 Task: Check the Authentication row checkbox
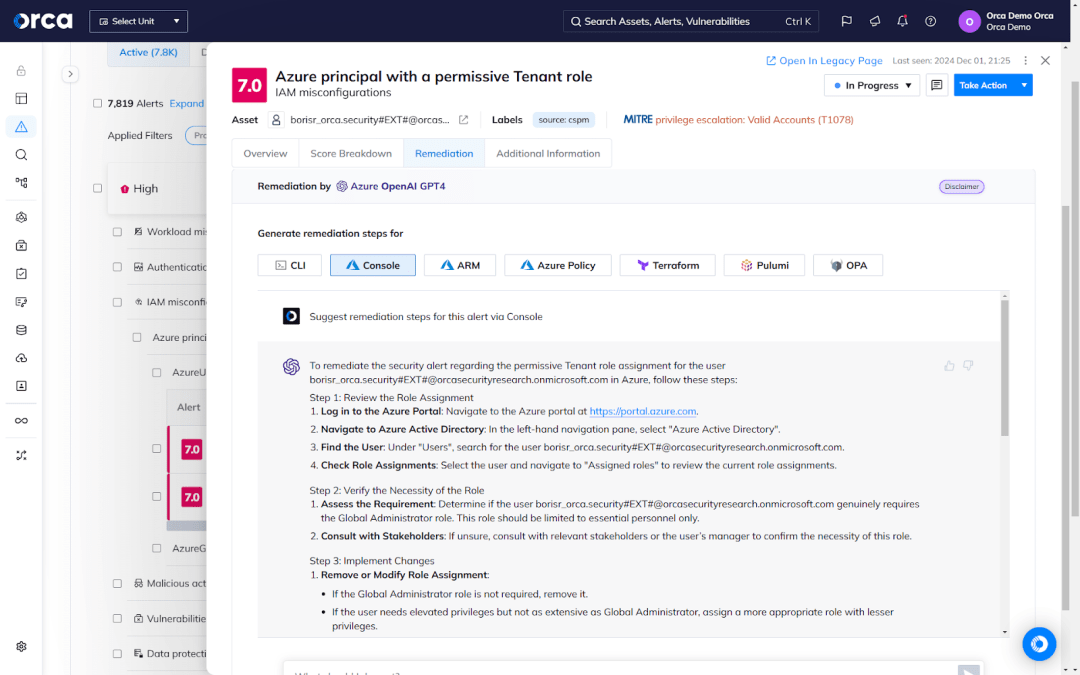coord(117,267)
